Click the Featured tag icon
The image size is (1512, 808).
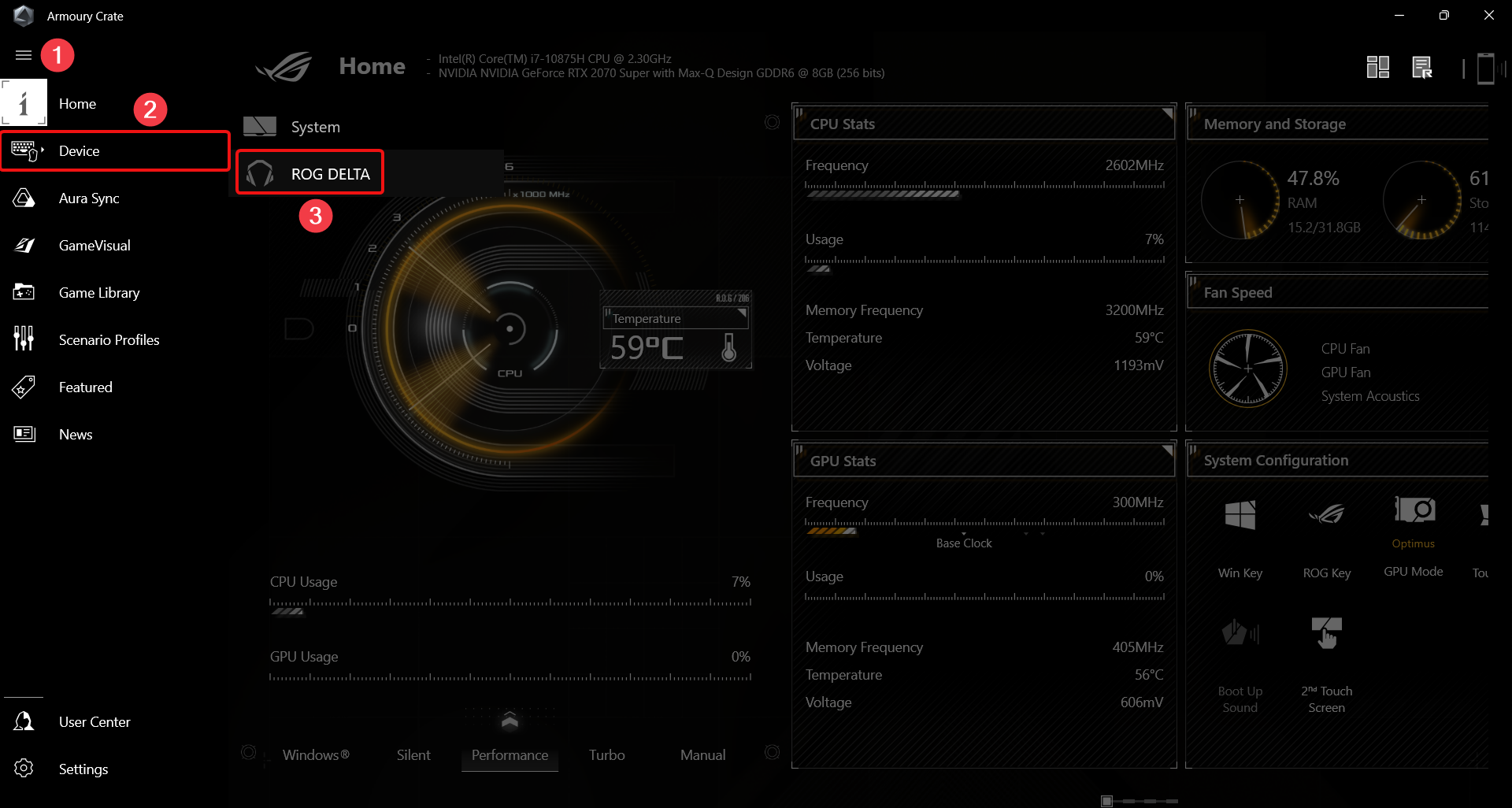pos(24,387)
